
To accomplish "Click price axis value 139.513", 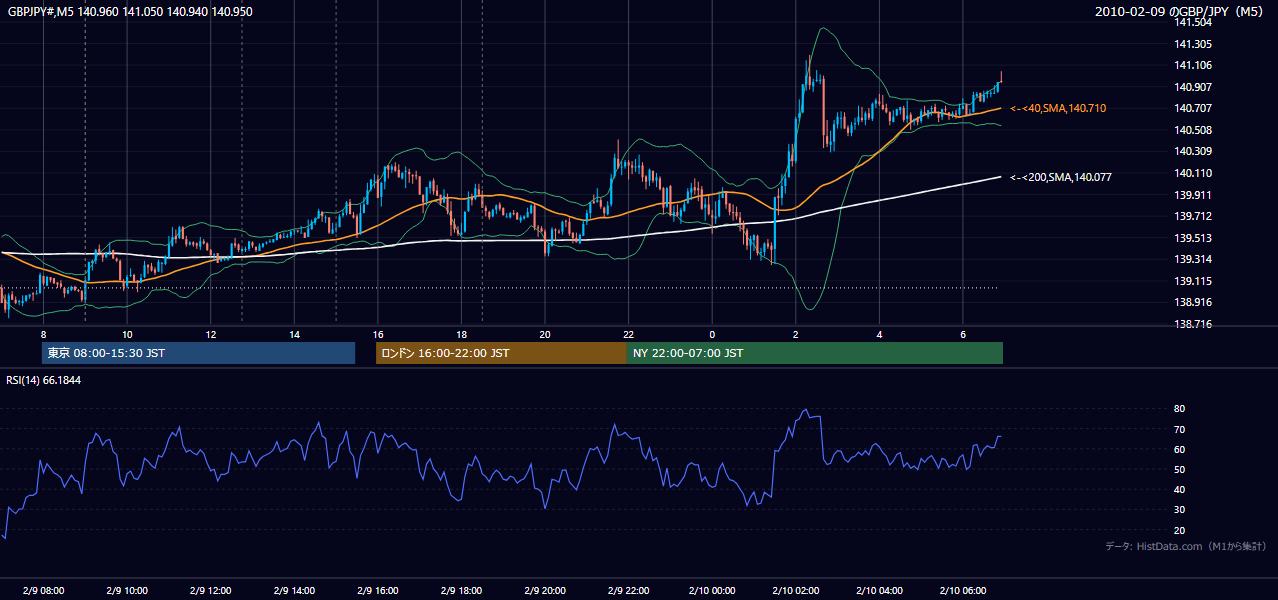I will 1193,238.
